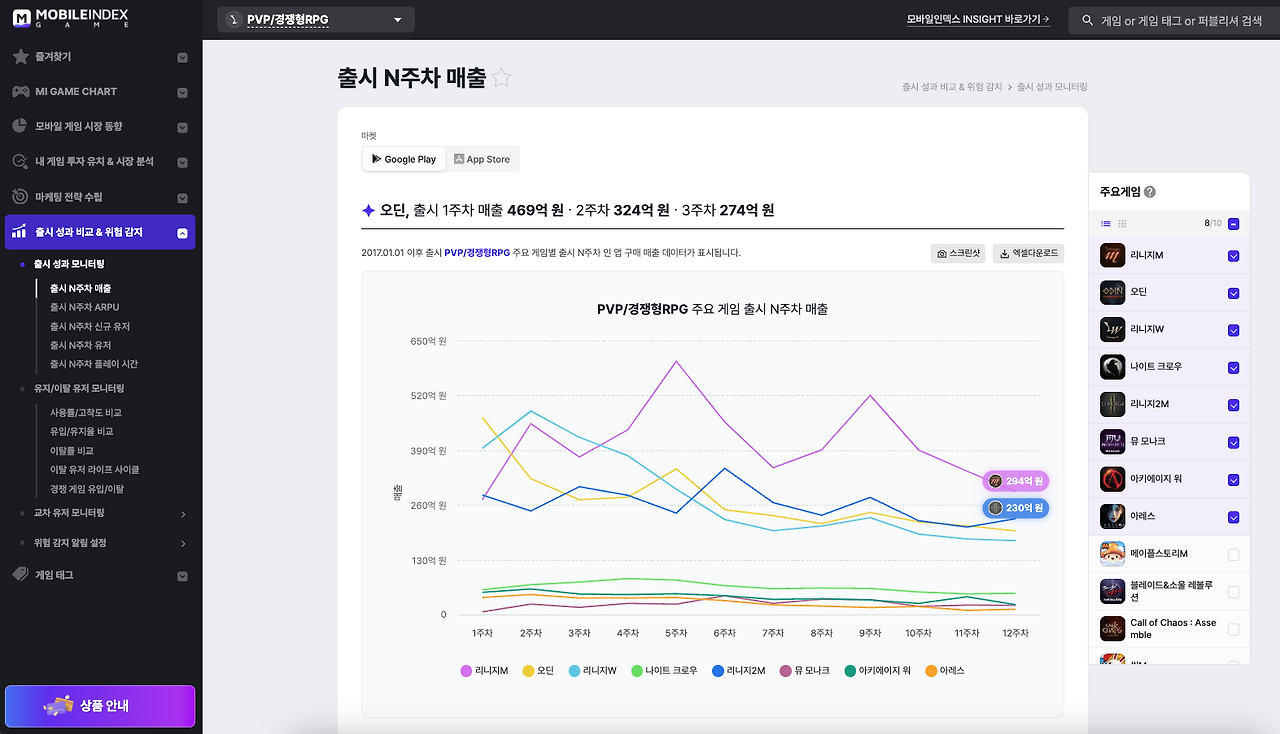Favorite this page with the title star
Viewport: 1280px width, 734px height.
501,78
